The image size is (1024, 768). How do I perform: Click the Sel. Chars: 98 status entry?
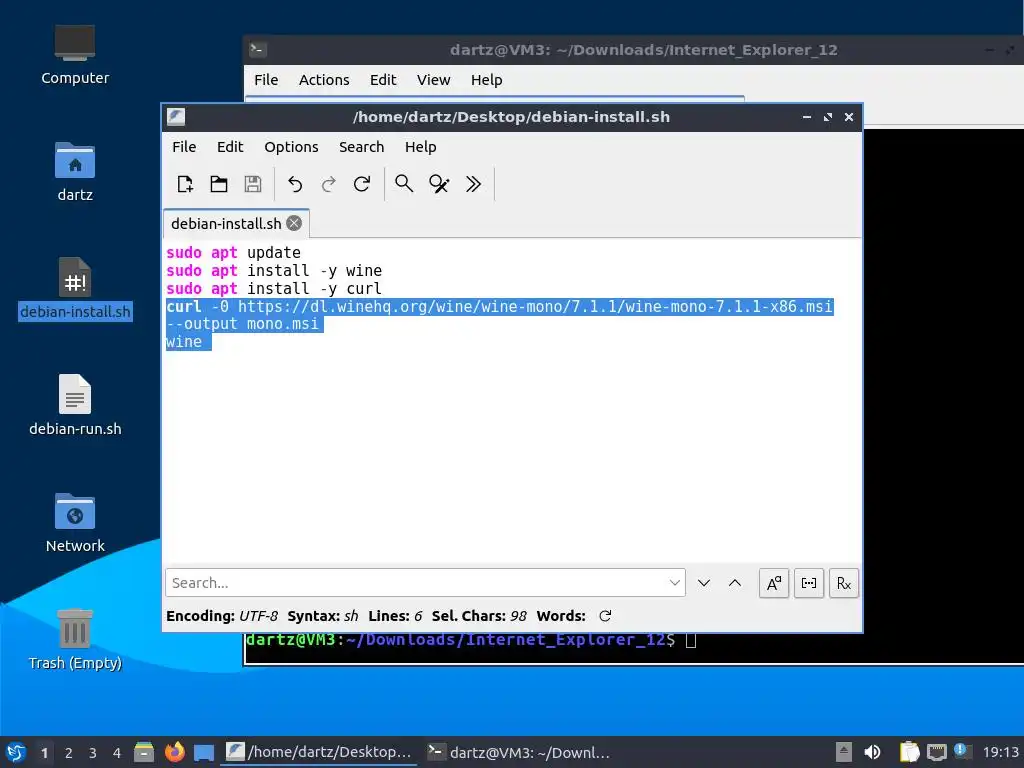coord(479,616)
